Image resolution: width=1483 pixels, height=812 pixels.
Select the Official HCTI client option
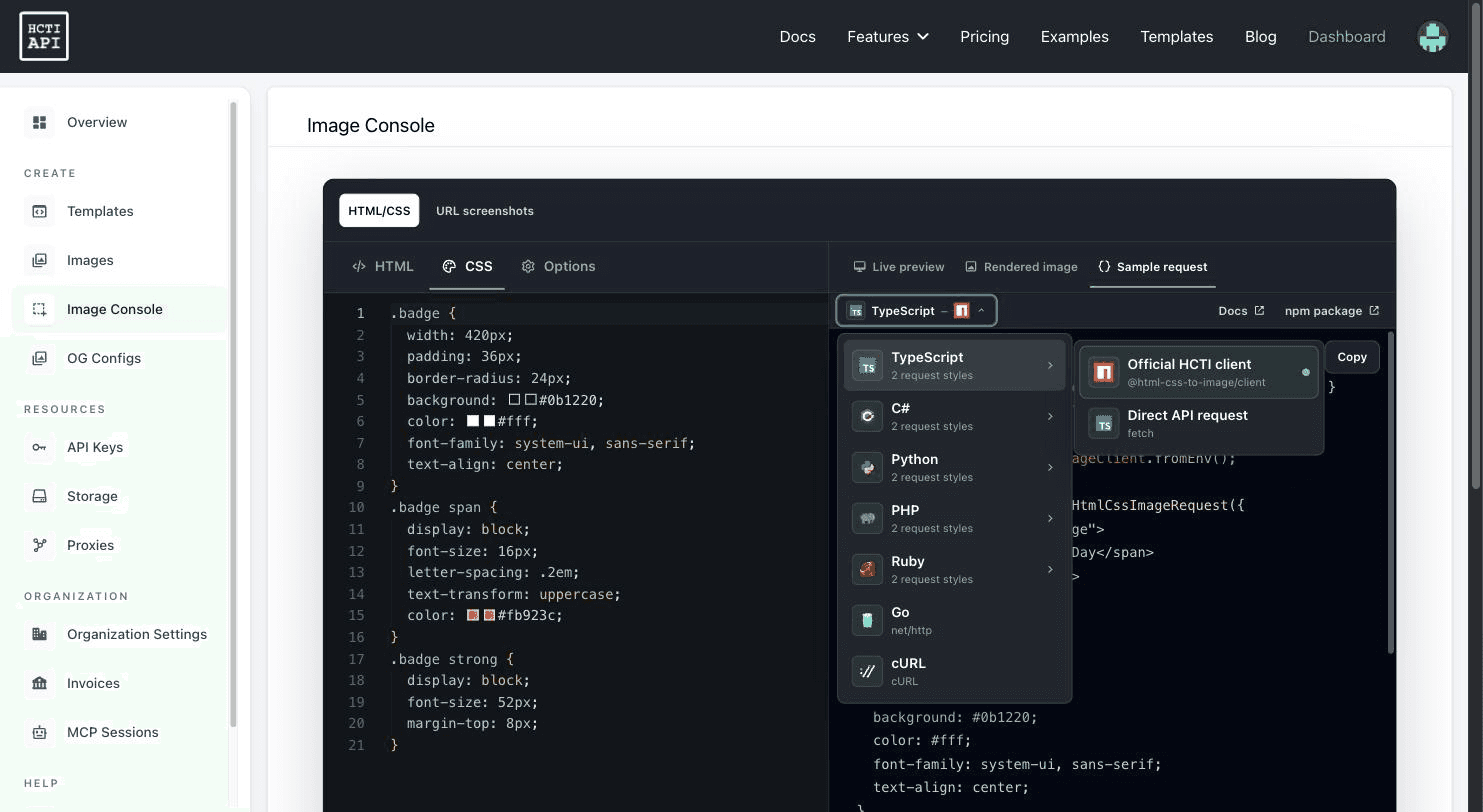(x=1199, y=373)
